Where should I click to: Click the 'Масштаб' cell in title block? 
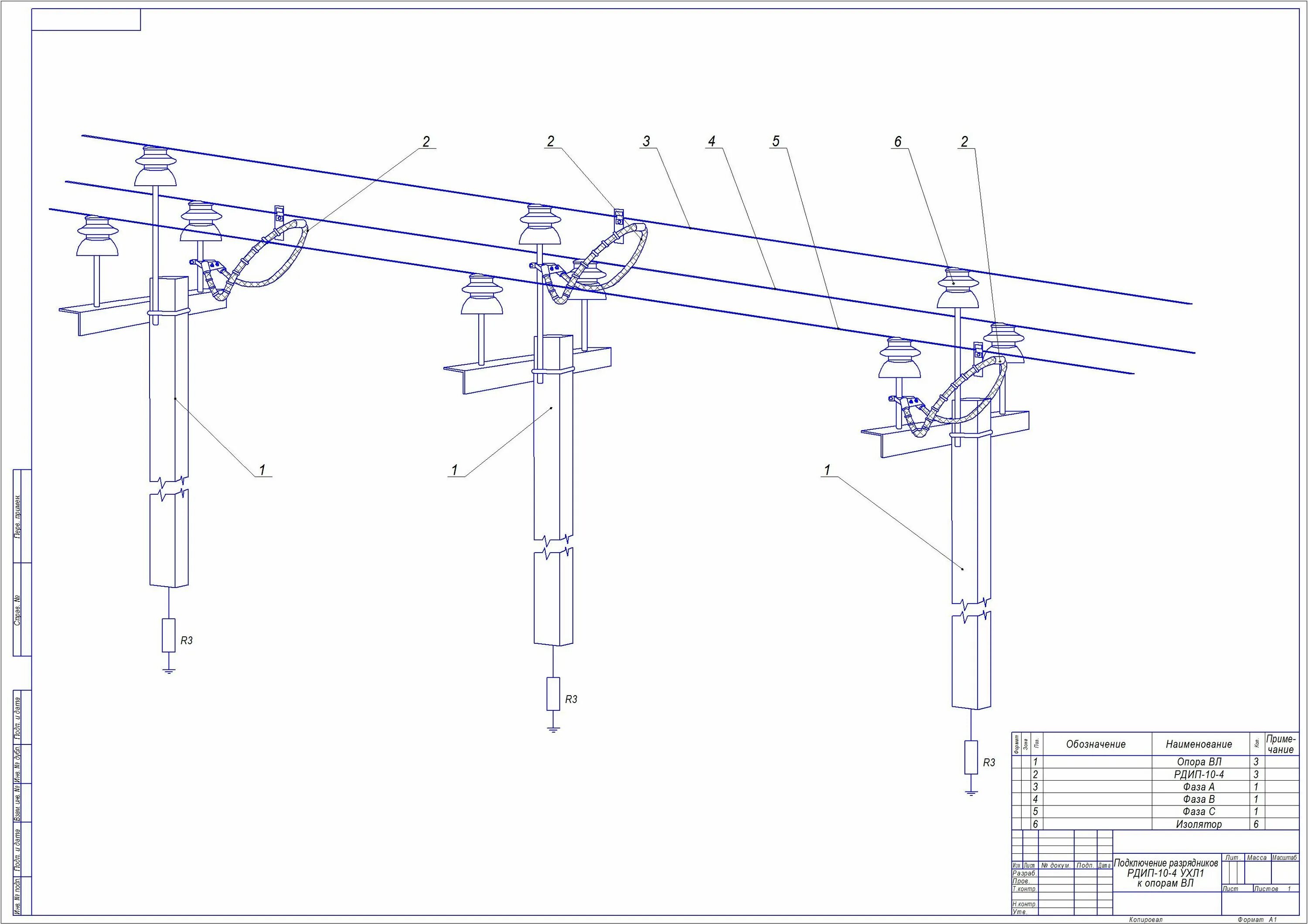(x=1284, y=858)
